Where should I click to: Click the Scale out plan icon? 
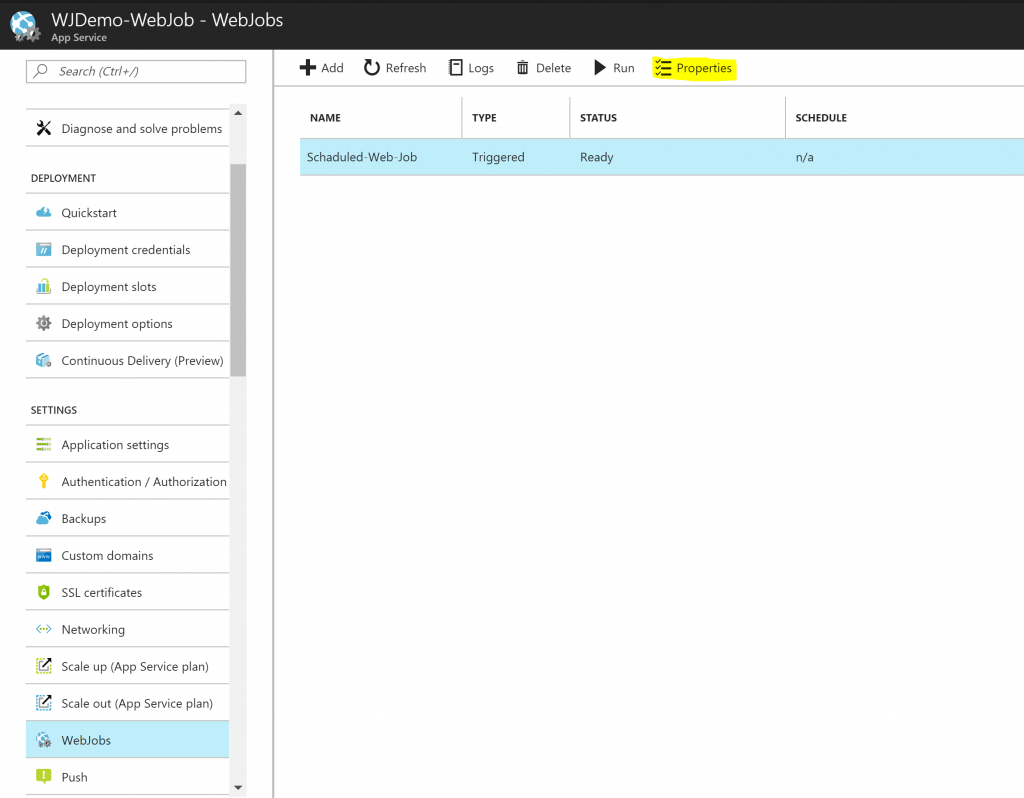tap(44, 703)
